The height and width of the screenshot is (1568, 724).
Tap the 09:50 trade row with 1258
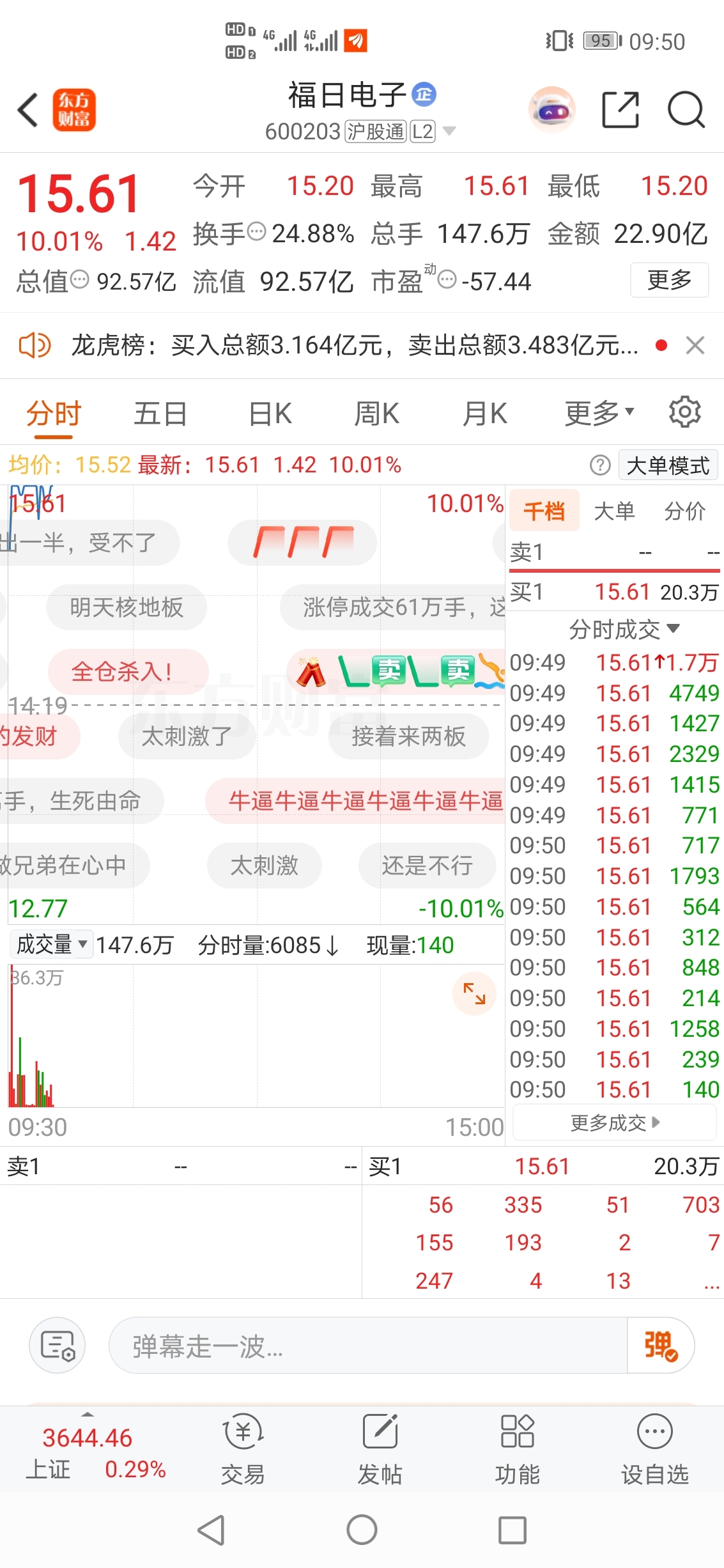[615, 1029]
